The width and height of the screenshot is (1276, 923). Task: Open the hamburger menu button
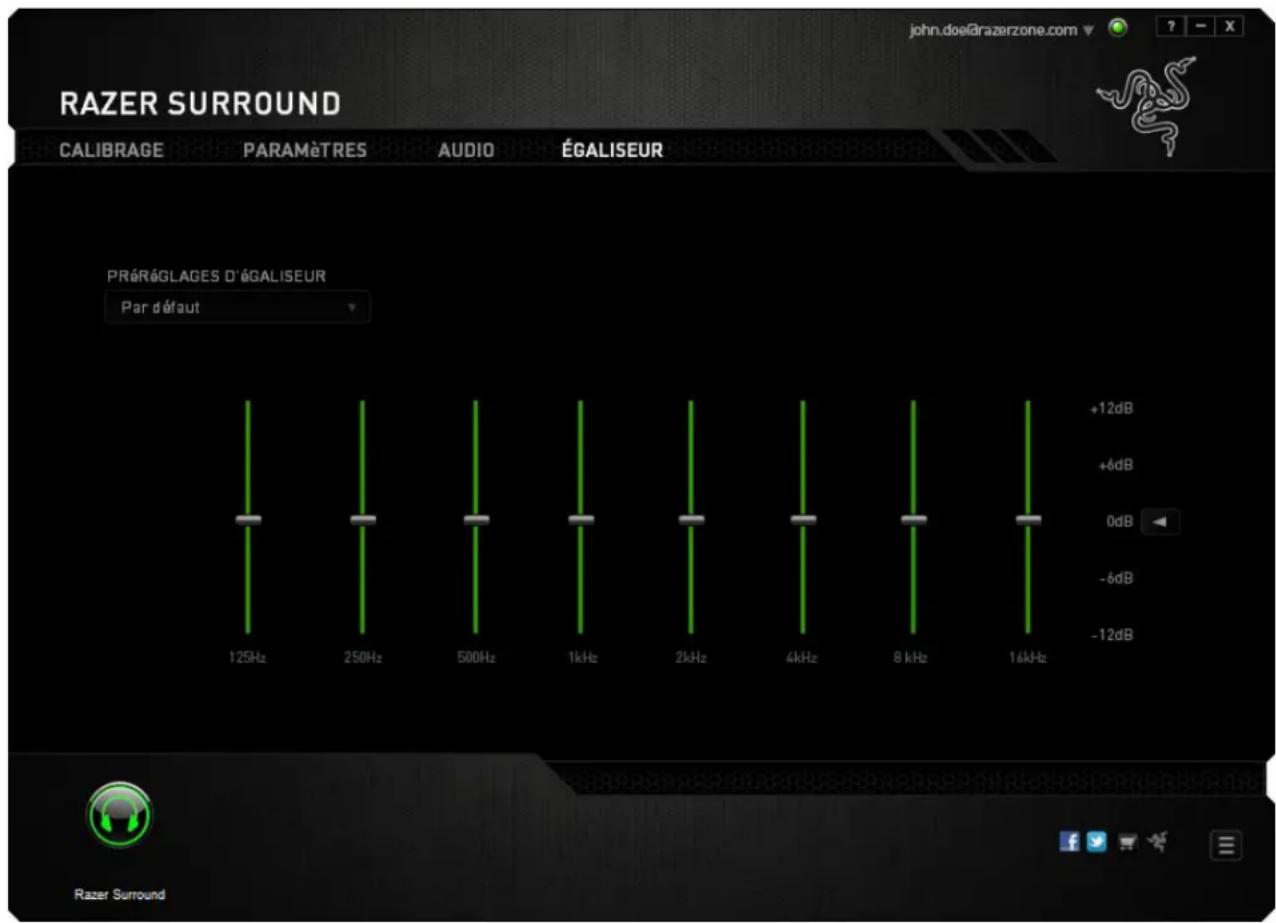click(1227, 846)
